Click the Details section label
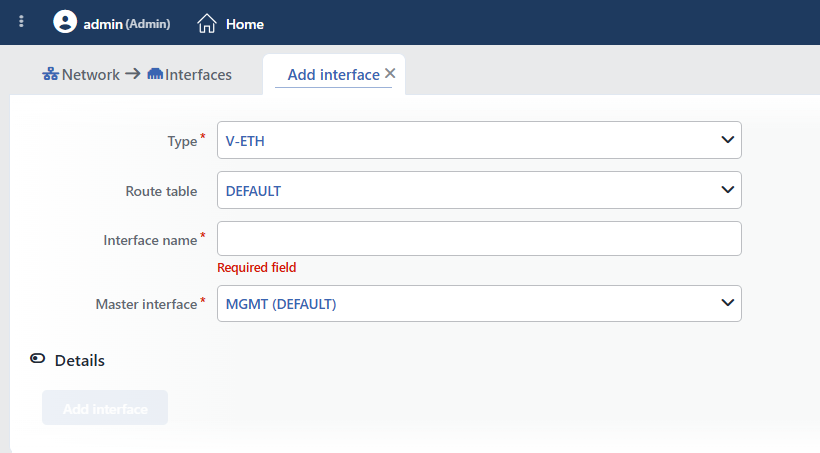Image resolution: width=820 pixels, height=453 pixels. click(x=79, y=360)
